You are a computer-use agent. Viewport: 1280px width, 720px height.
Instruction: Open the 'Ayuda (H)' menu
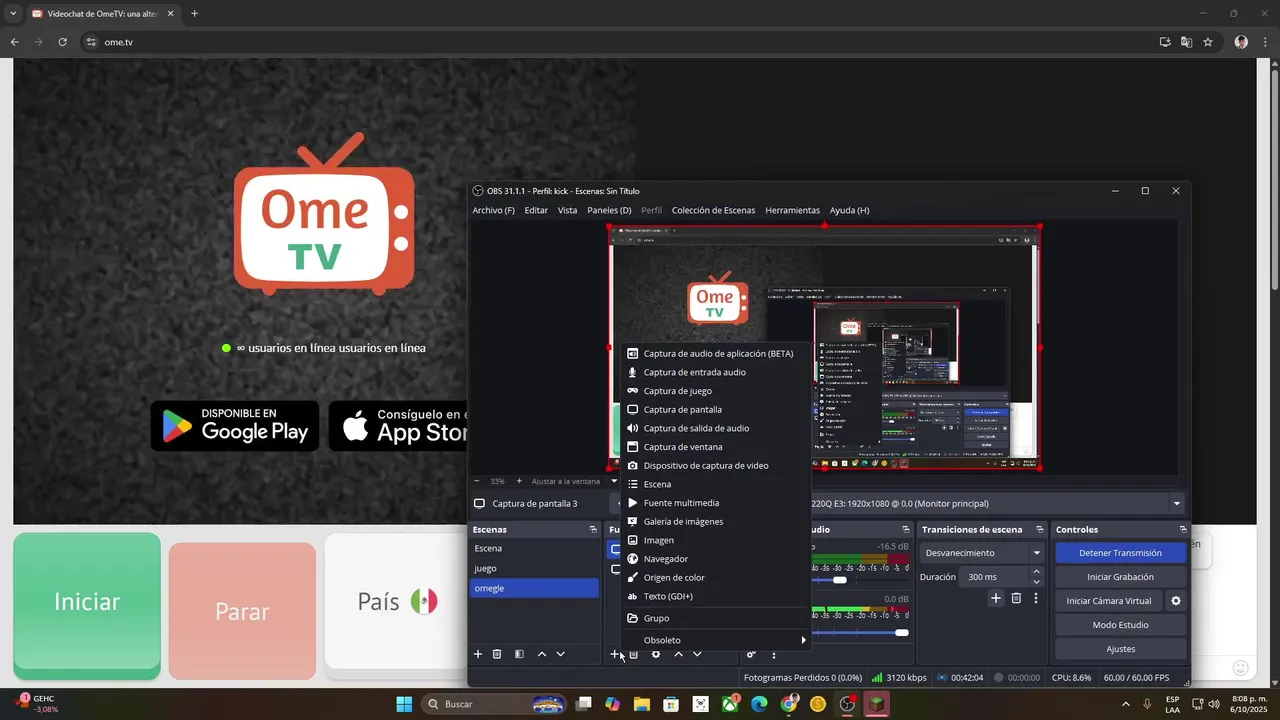tap(849, 210)
